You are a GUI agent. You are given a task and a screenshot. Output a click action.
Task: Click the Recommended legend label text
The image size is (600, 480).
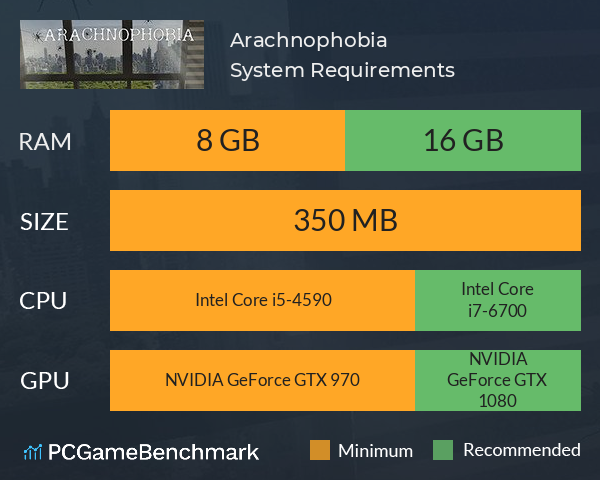click(522, 450)
